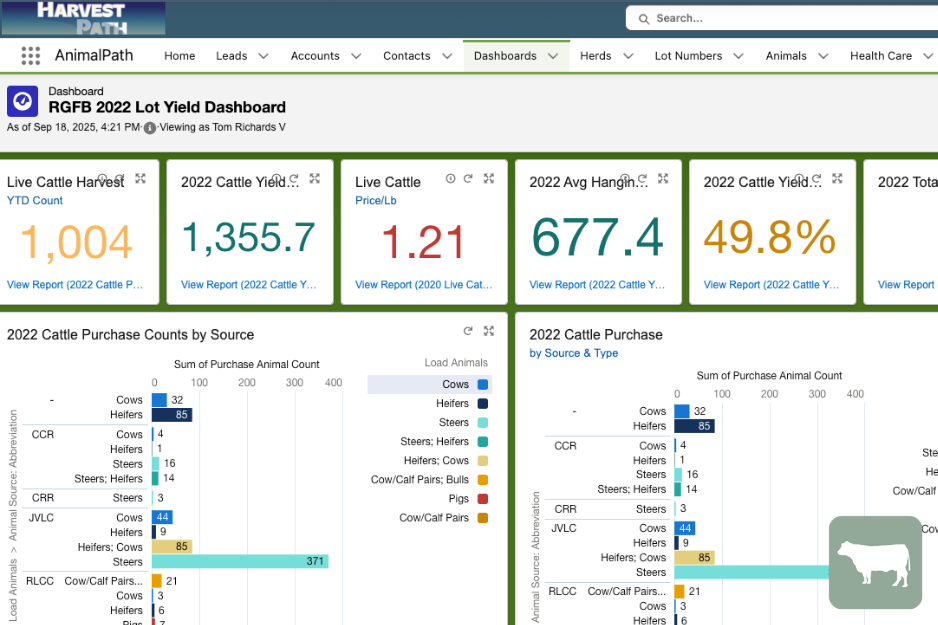Screen dimensions: 938x625
Task: Expand the Live Cattle Price/Lb widget
Action: [489, 178]
